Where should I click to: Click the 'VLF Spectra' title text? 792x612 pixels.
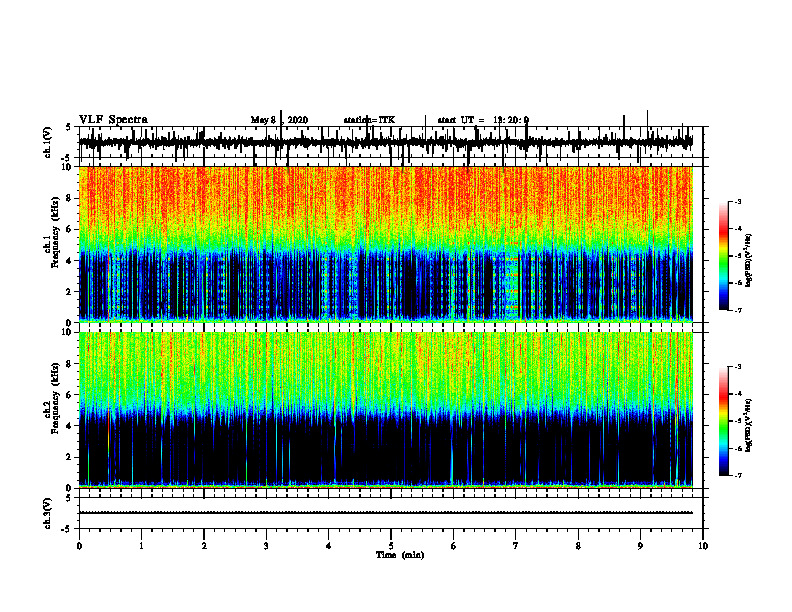[113, 120]
